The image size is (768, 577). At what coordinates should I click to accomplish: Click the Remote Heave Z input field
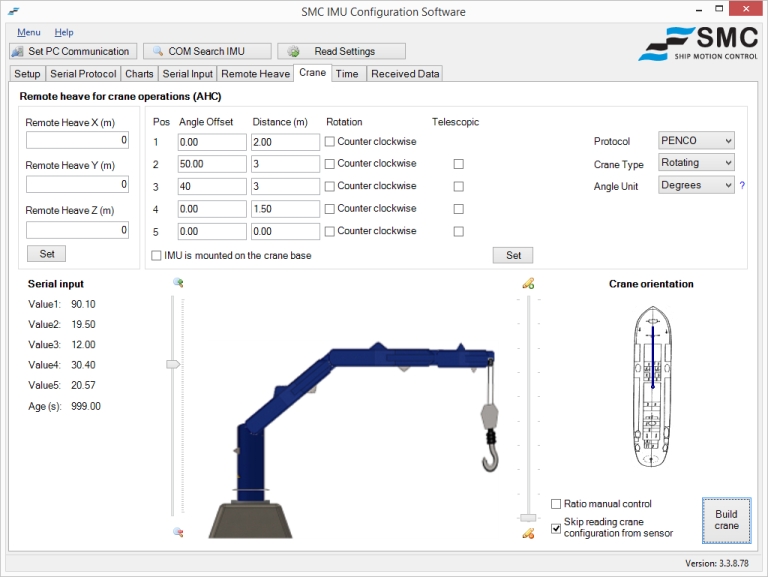77,230
